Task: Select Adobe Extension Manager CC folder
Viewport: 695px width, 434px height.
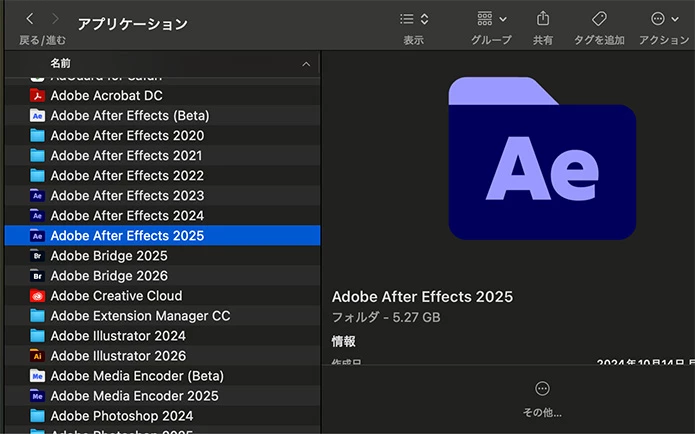Action: pos(162,316)
